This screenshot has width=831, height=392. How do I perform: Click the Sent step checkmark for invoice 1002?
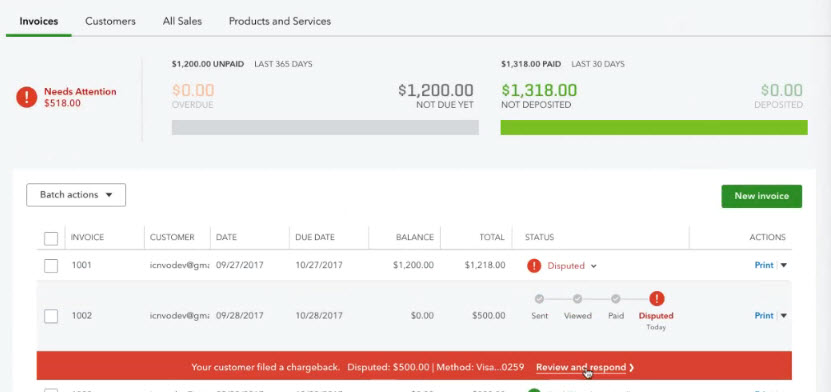[539, 299]
